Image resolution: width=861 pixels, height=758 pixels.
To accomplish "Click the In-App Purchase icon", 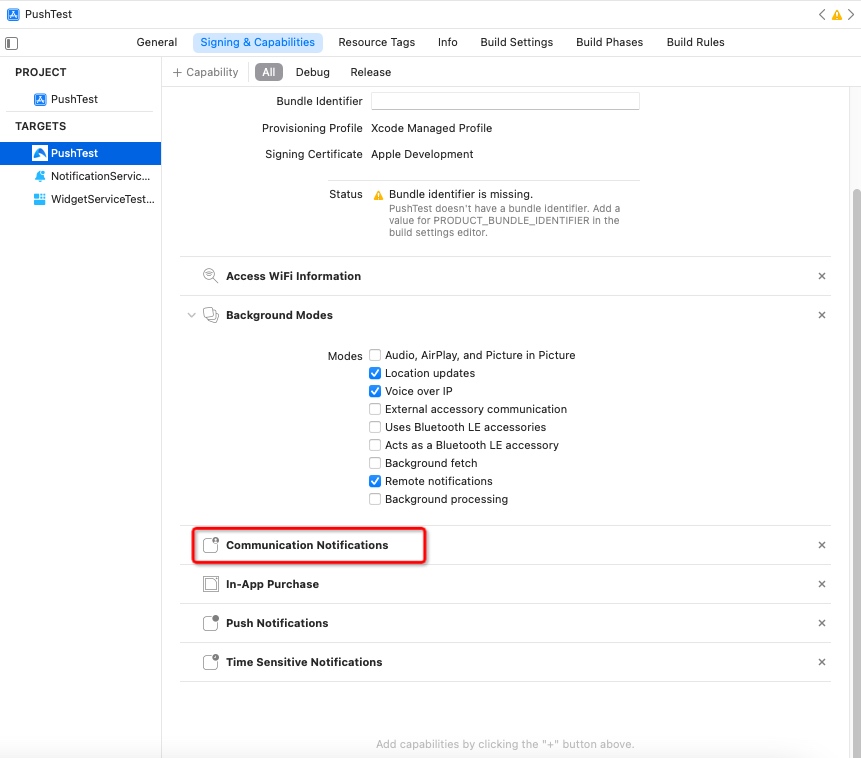I will pyautogui.click(x=211, y=584).
